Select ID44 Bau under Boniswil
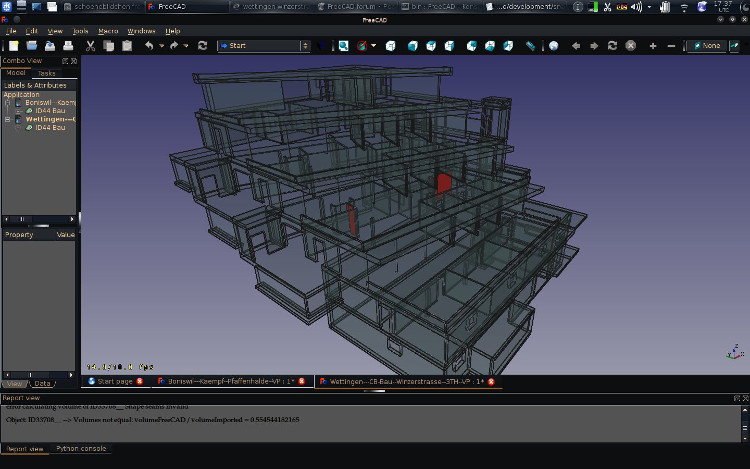Image resolution: width=750 pixels, height=469 pixels. coord(50,110)
